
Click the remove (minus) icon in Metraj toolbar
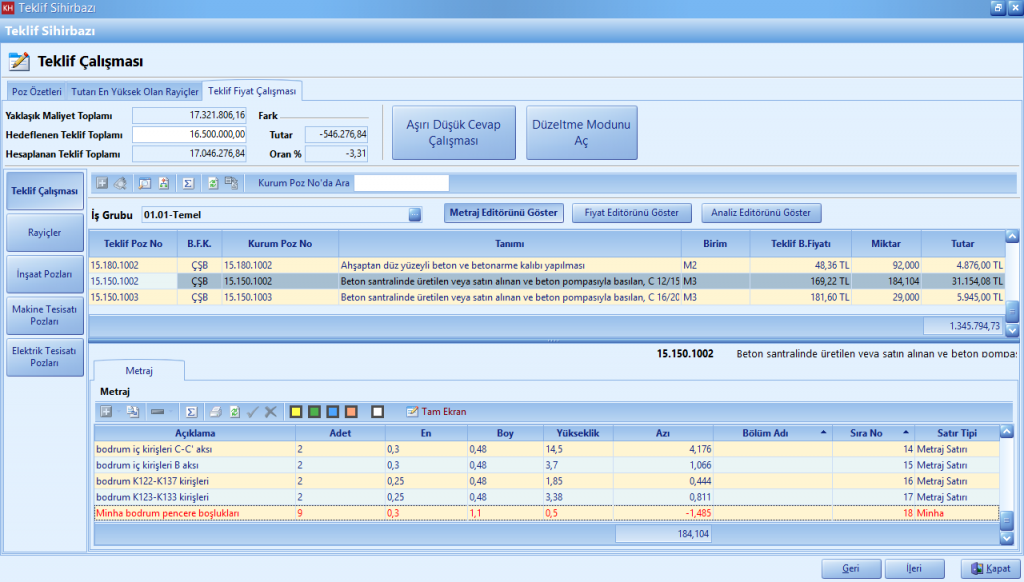(x=157, y=411)
